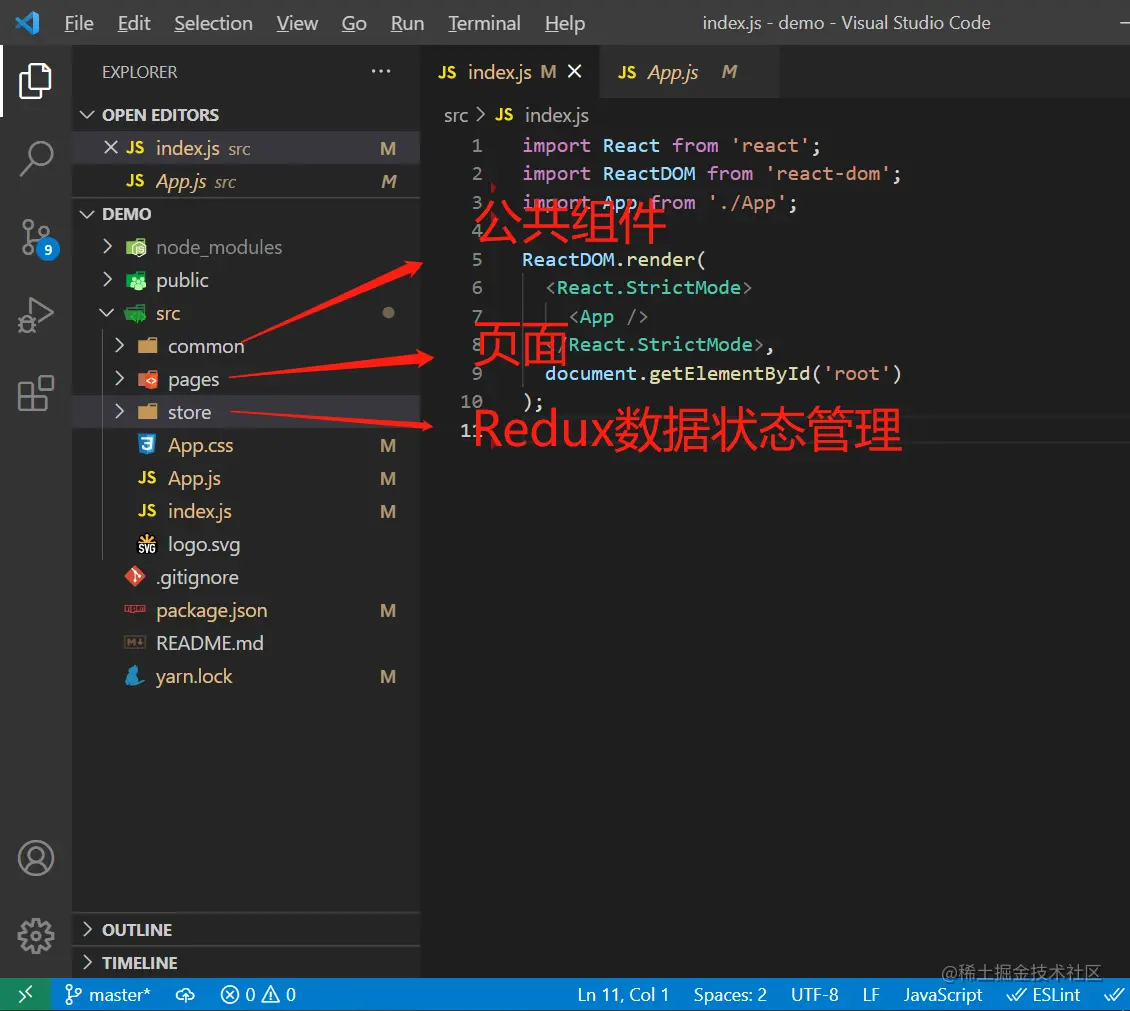Close index.js in Open Editors list
The image size is (1130, 1011).
(x=110, y=148)
